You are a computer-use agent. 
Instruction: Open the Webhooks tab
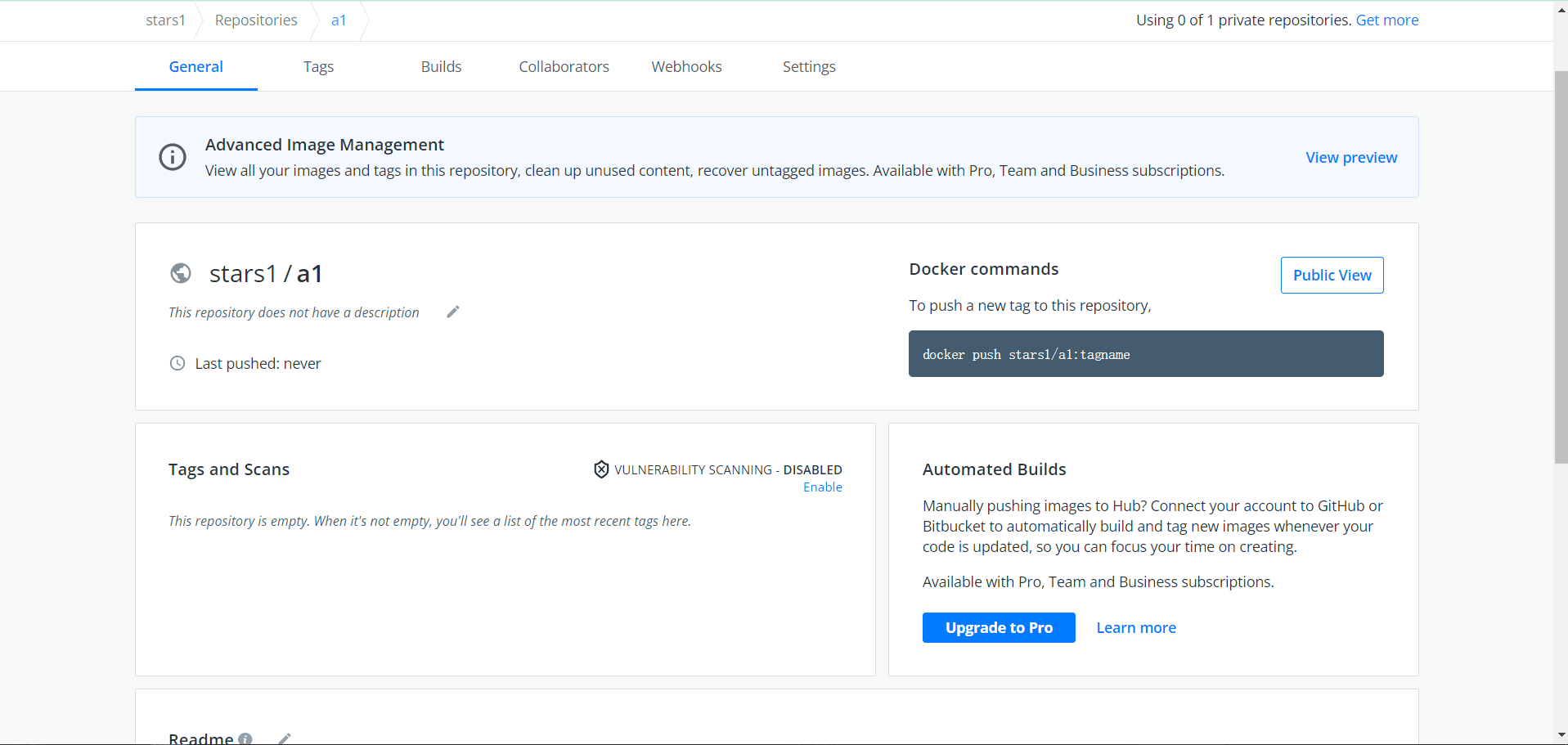(x=686, y=67)
